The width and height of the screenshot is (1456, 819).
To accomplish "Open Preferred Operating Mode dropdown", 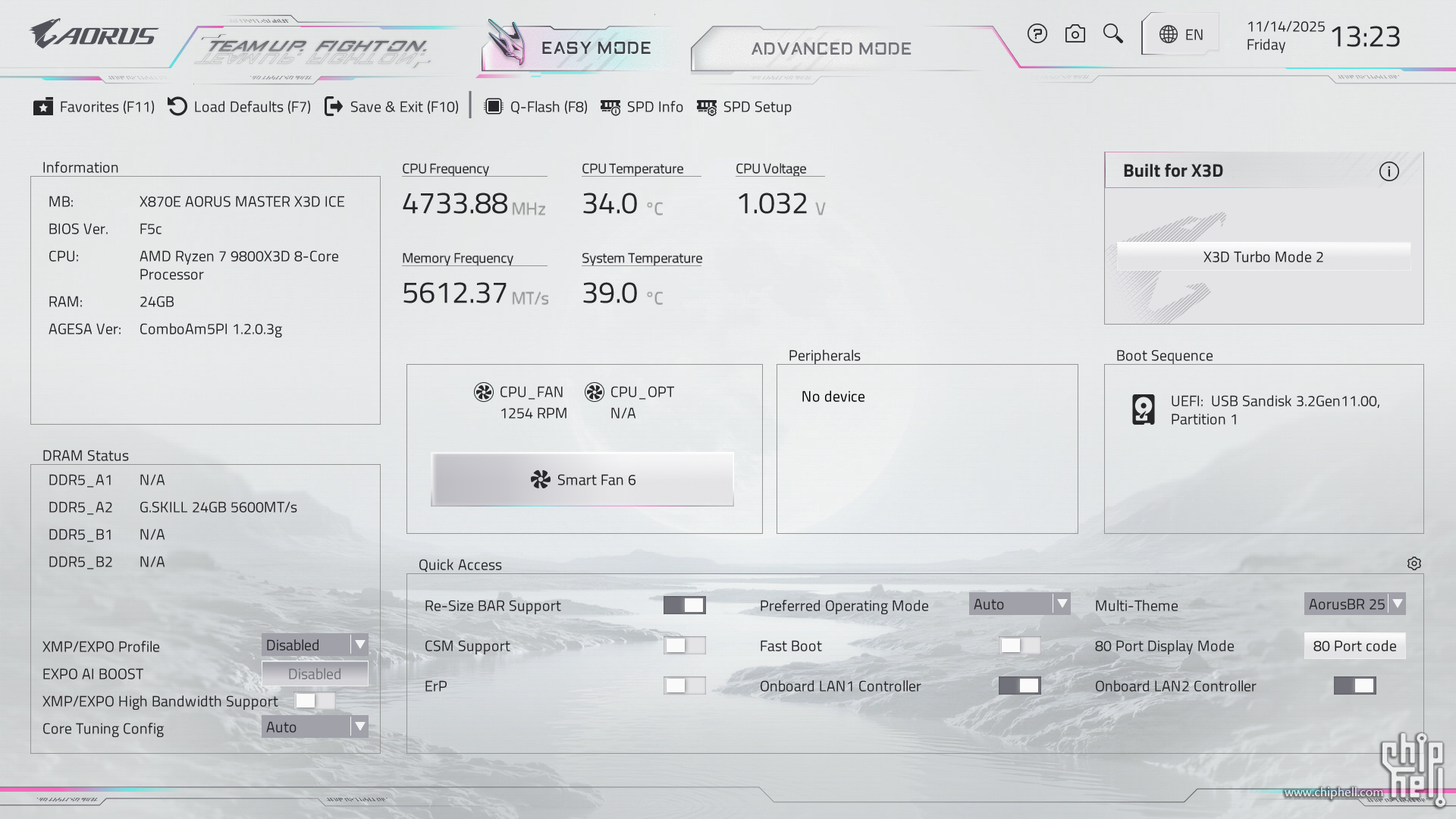I will [1019, 604].
